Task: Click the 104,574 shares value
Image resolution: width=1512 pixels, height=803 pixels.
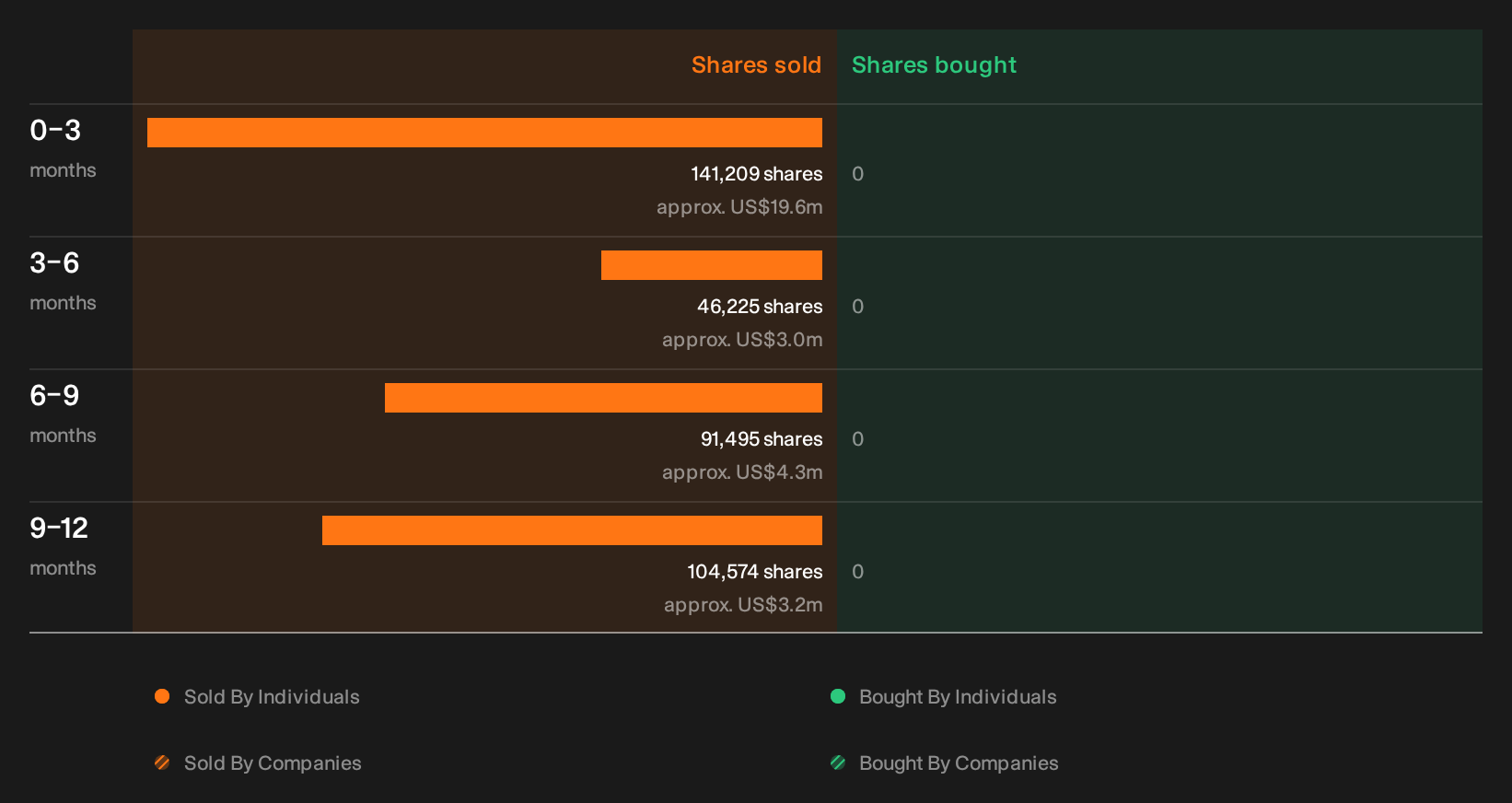Action: pos(755,572)
